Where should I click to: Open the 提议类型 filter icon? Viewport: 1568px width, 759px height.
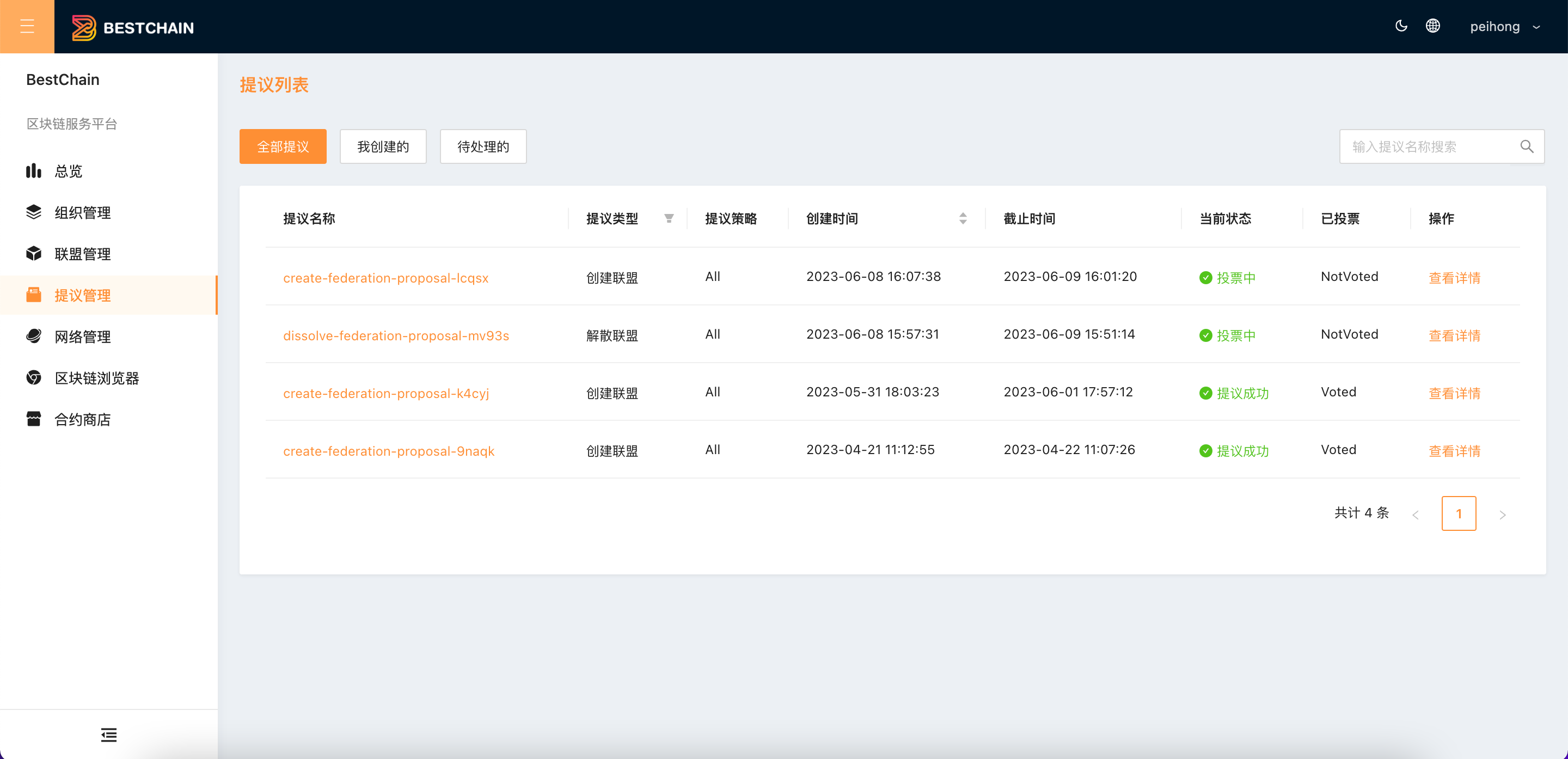(669, 218)
